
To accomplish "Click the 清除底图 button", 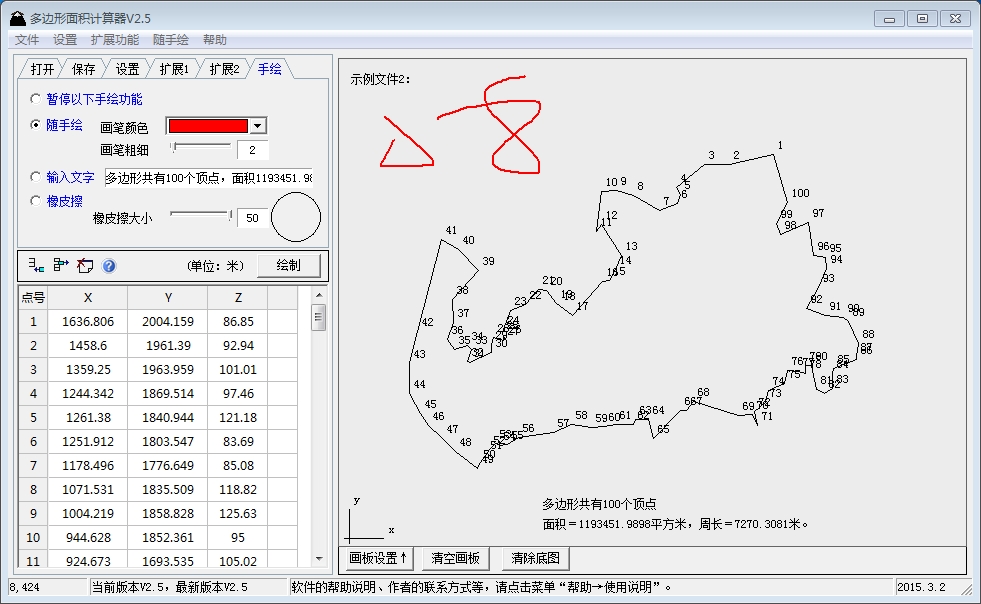I will (534, 558).
